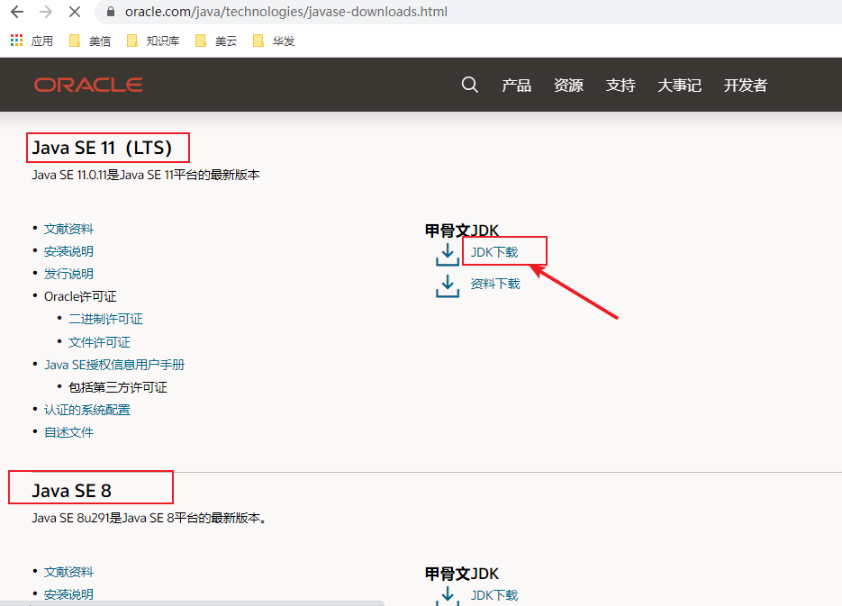Click the address bar URL
Screen dimensions: 842x606
[286, 12]
